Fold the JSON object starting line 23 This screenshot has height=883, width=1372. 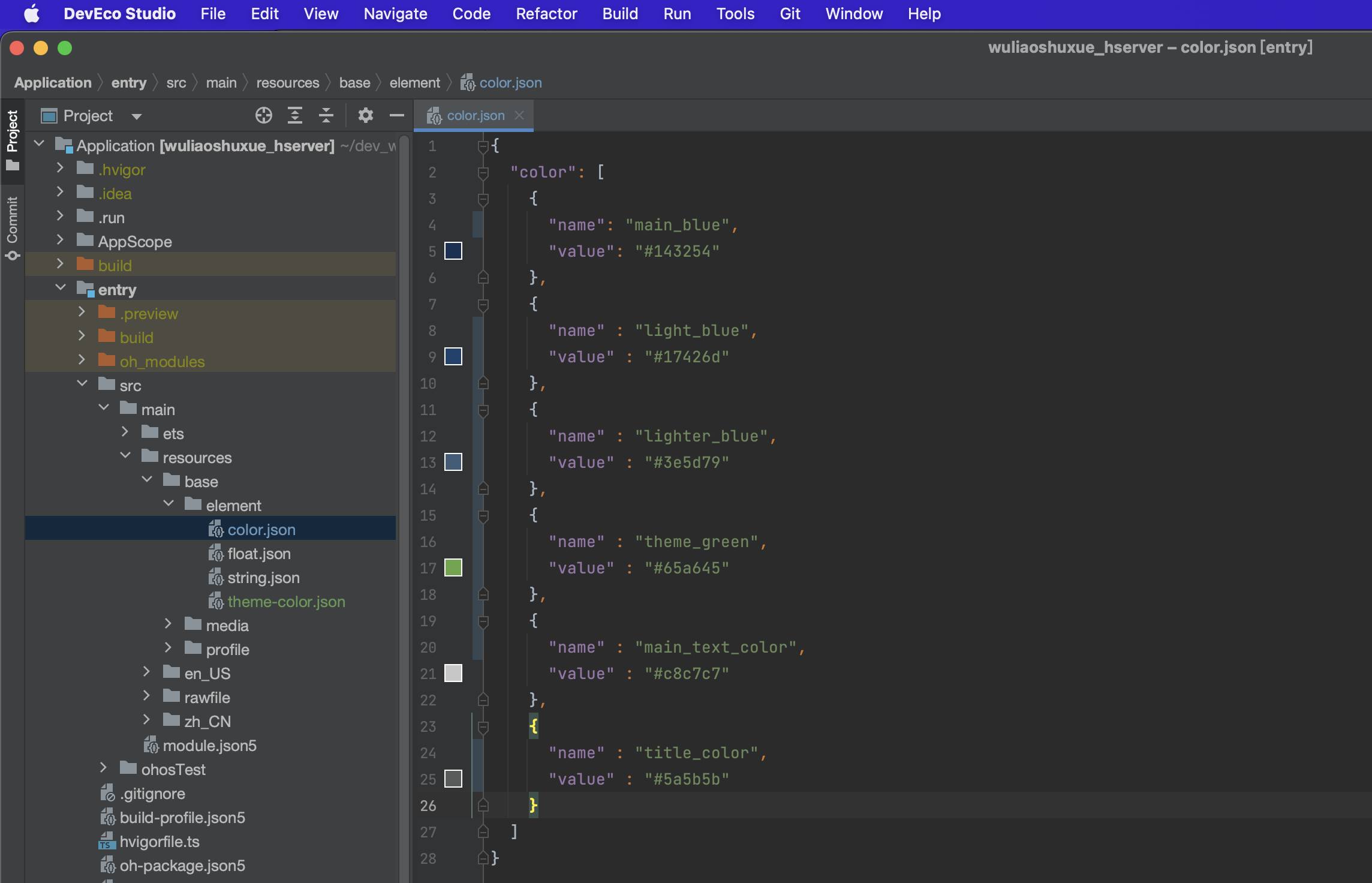[x=483, y=727]
